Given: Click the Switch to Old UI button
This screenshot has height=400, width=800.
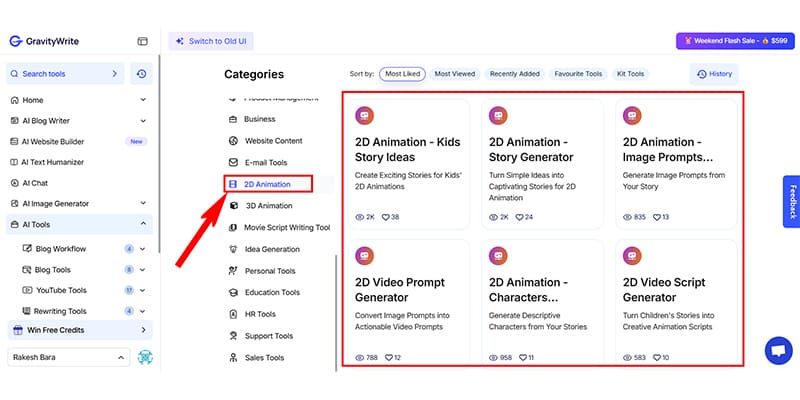Looking at the screenshot, I should 211,41.
